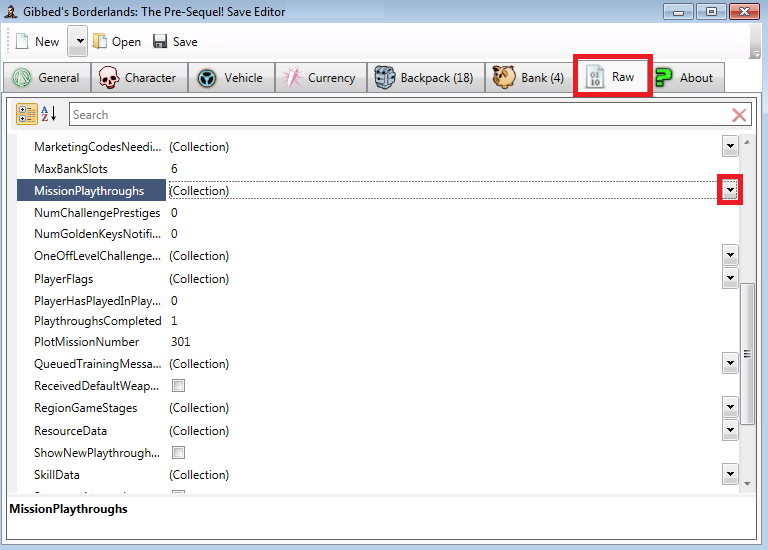Select the RegionGameStages property name
The width and height of the screenshot is (768, 550).
85,408
